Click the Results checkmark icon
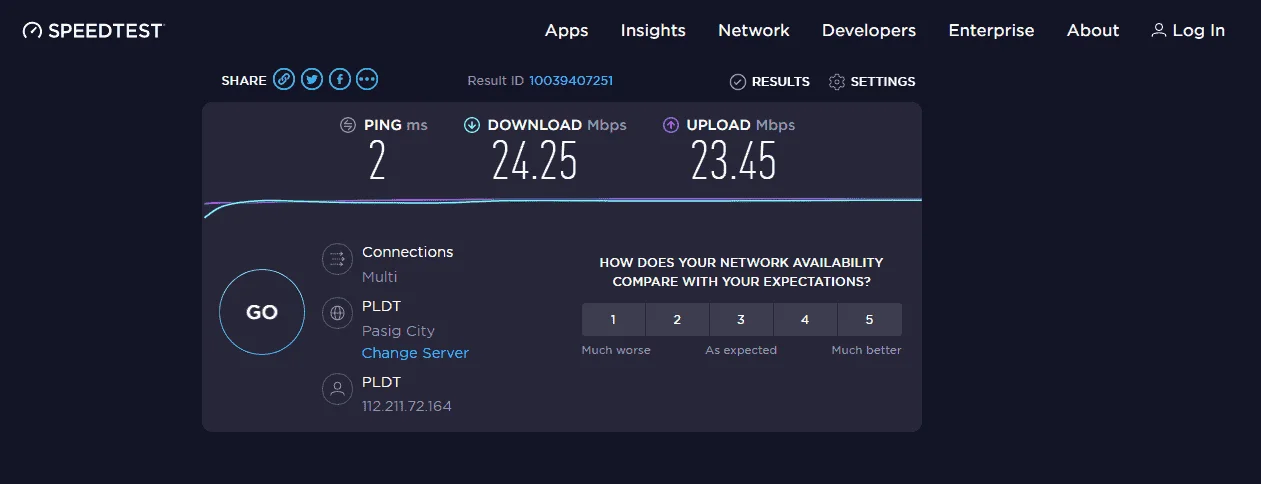 tap(738, 82)
